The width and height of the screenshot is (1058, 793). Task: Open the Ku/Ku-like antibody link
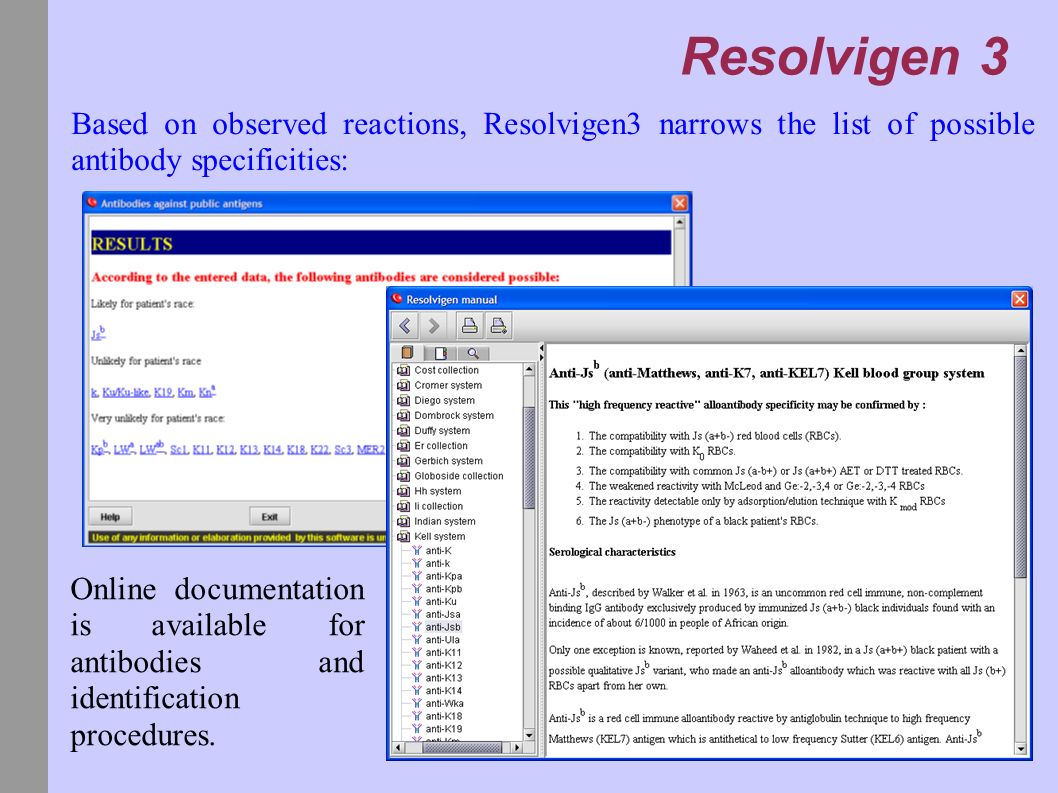(x=126, y=392)
